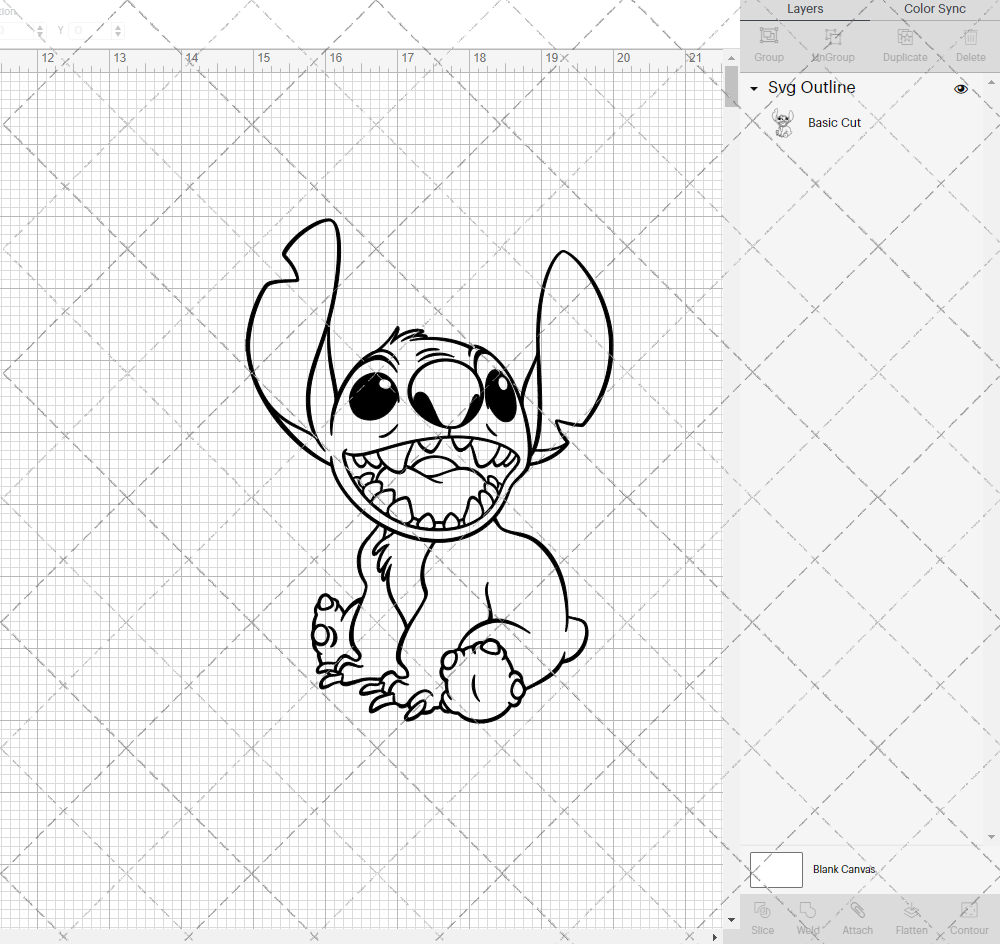
Task: Open the Color Sync tab
Action: (934, 9)
